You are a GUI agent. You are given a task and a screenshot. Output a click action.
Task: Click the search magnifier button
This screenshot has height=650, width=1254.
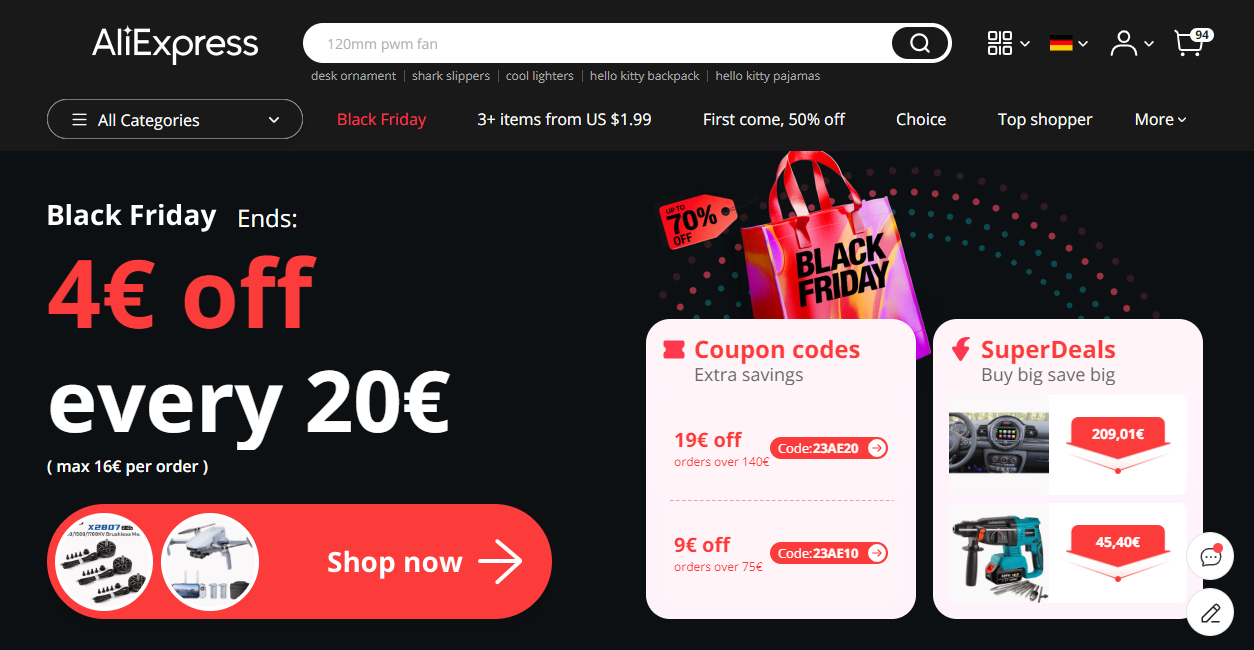[920, 43]
